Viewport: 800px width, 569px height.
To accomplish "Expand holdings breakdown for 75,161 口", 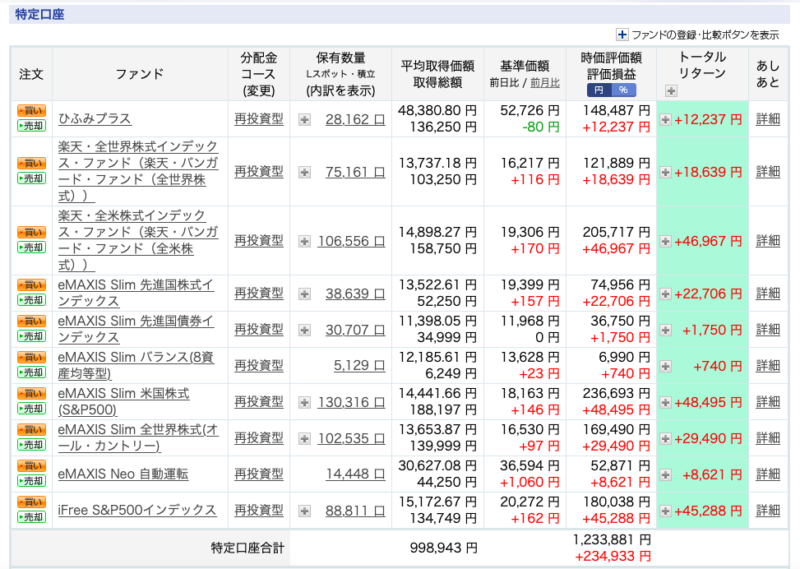I will 305,172.
